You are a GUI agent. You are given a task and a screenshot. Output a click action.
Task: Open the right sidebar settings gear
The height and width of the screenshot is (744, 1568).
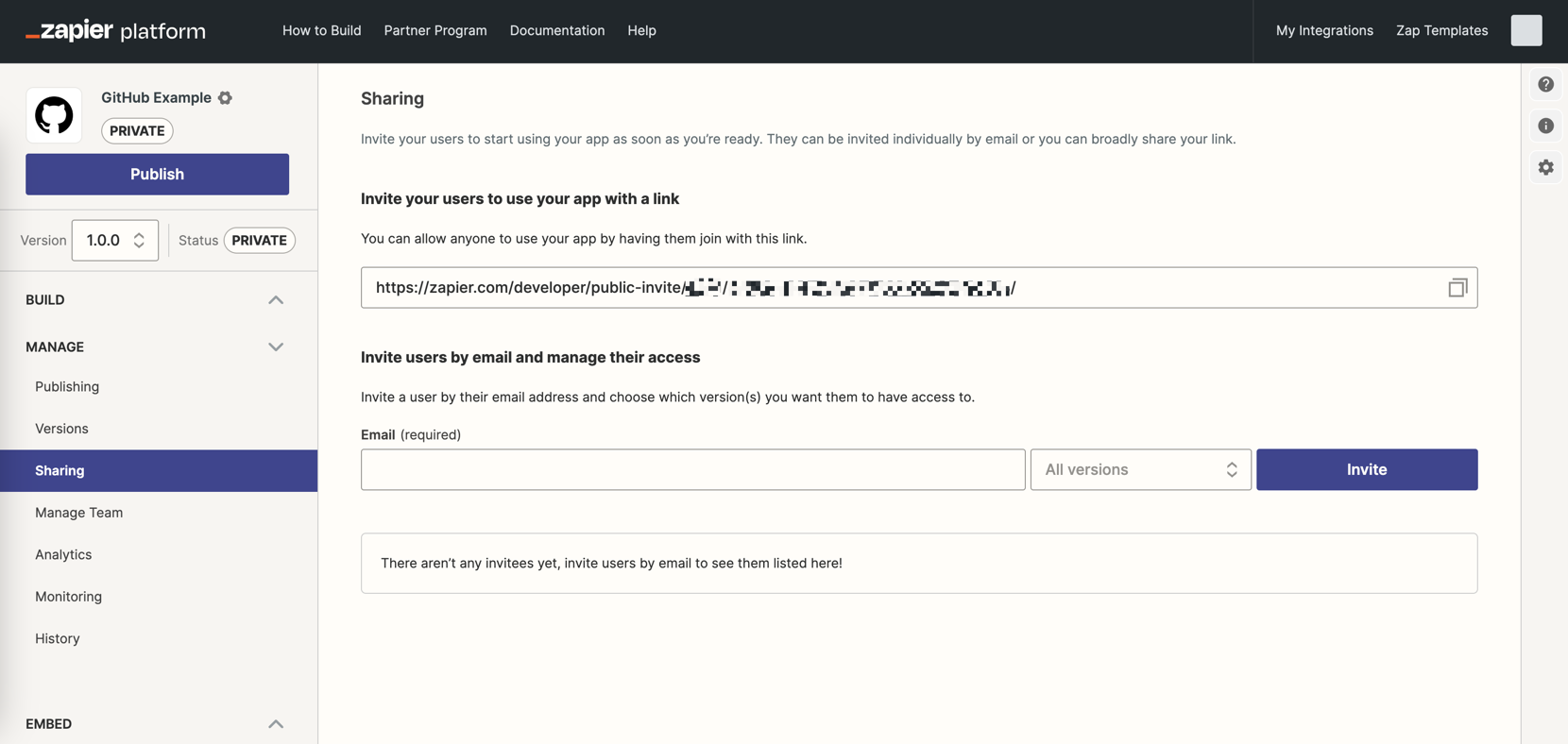[x=1545, y=167]
